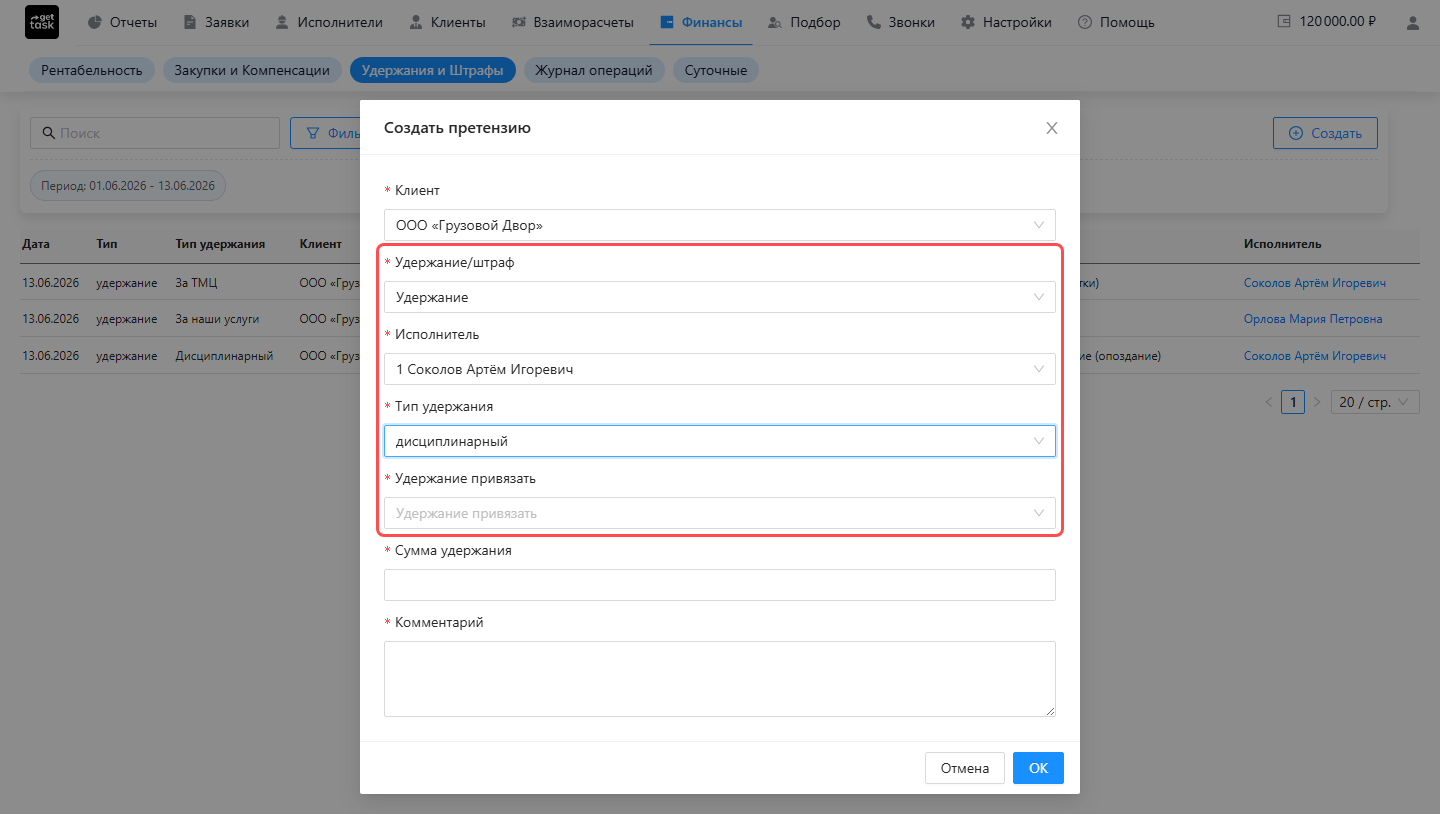Change page size 20 / стр. selector
The width and height of the screenshot is (1440, 814).
point(1375,402)
